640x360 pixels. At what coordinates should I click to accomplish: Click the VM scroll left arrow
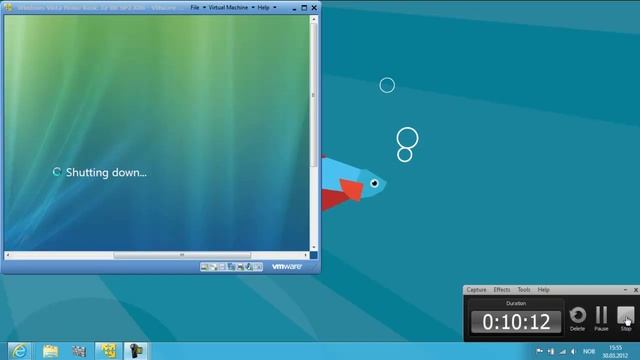pos(8,255)
